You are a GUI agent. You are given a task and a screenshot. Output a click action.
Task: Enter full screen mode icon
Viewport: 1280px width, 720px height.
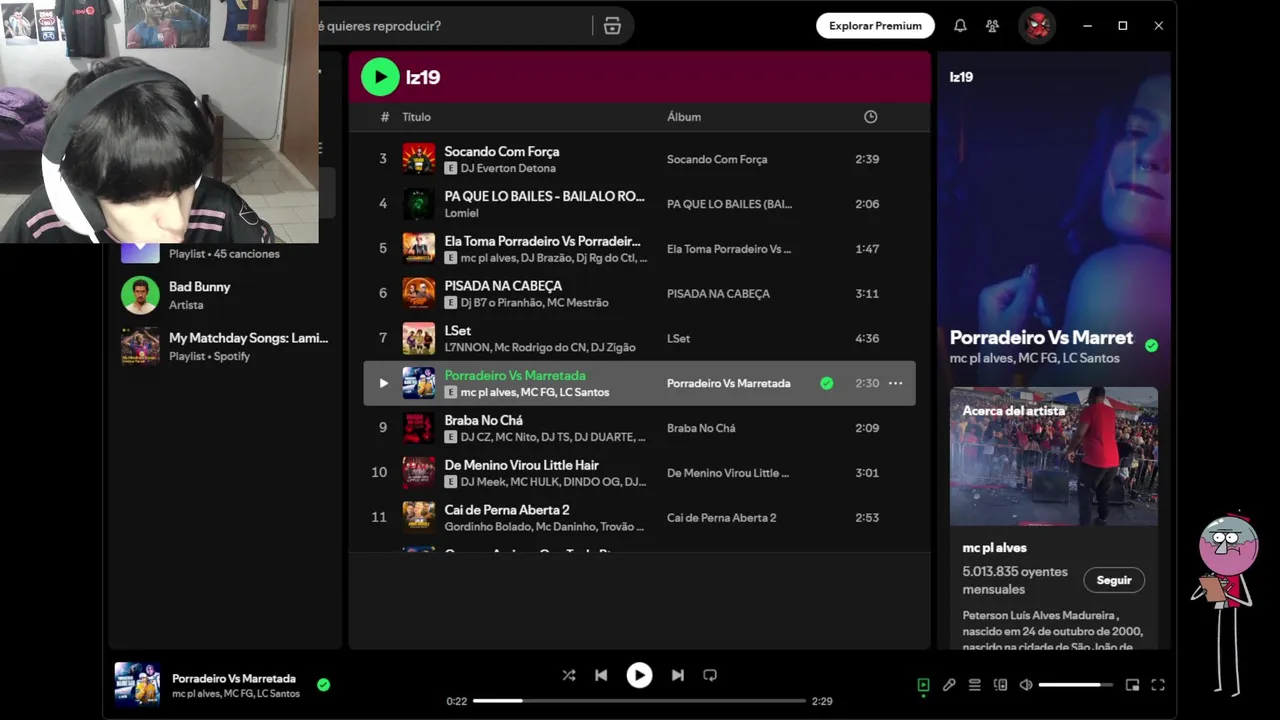(x=1158, y=685)
